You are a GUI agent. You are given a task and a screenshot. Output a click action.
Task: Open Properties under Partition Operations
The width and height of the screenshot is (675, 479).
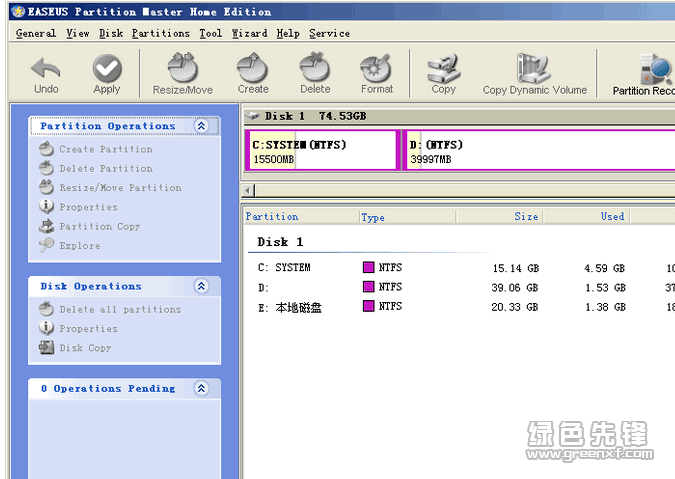pyautogui.click(x=88, y=207)
